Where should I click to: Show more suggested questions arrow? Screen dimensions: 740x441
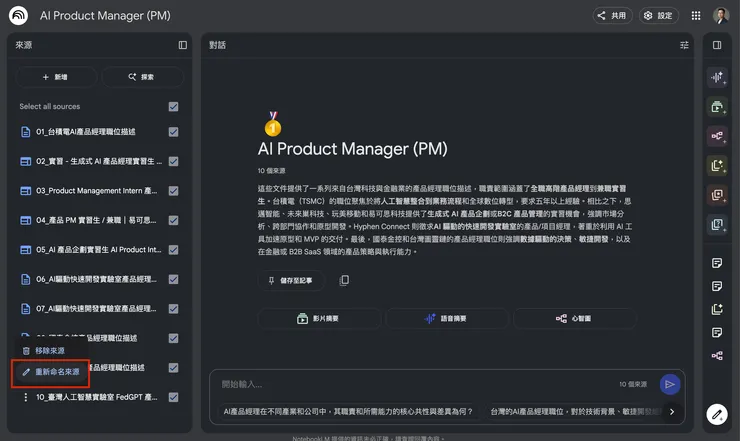[x=672, y=412]
